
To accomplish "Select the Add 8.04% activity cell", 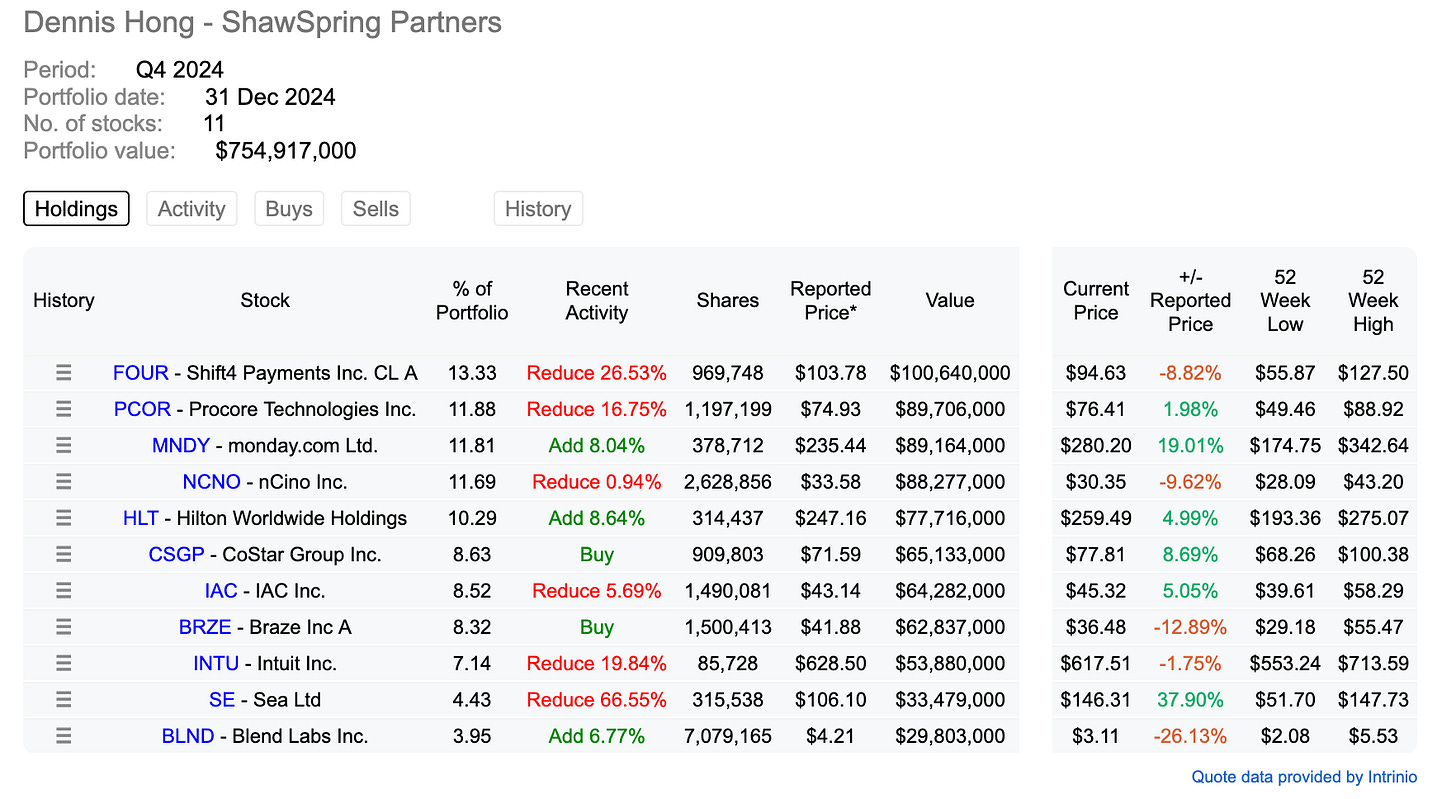I will 597,446.
